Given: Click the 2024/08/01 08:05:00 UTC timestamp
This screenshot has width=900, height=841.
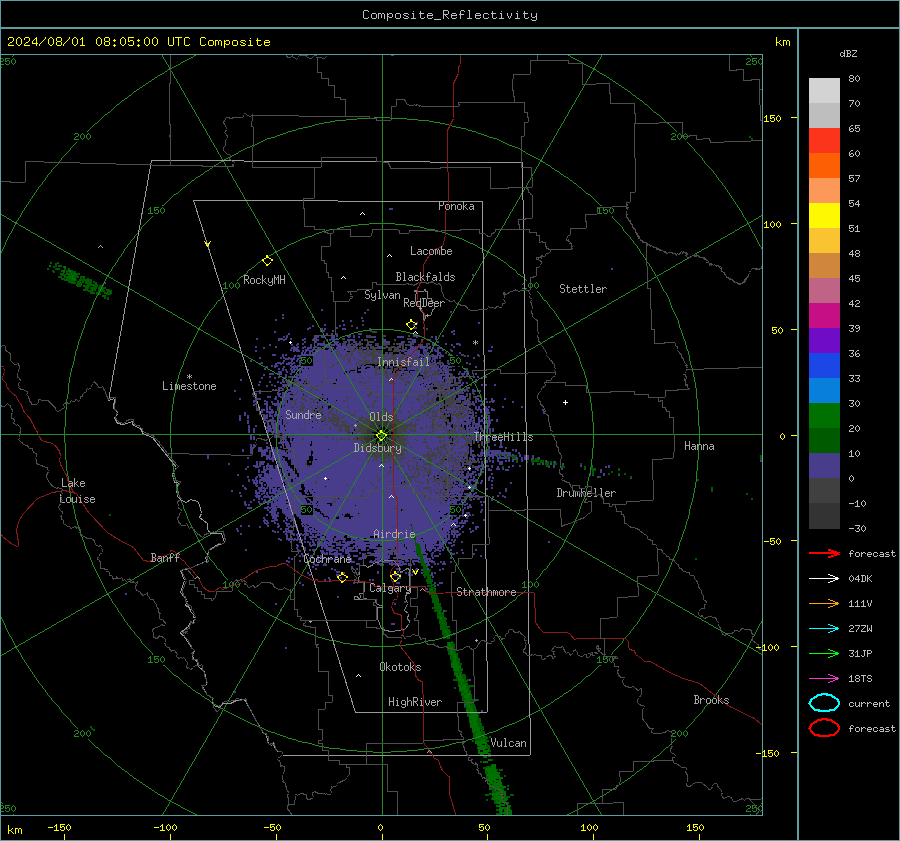Looking at the screenshot, I should [138, 42].
